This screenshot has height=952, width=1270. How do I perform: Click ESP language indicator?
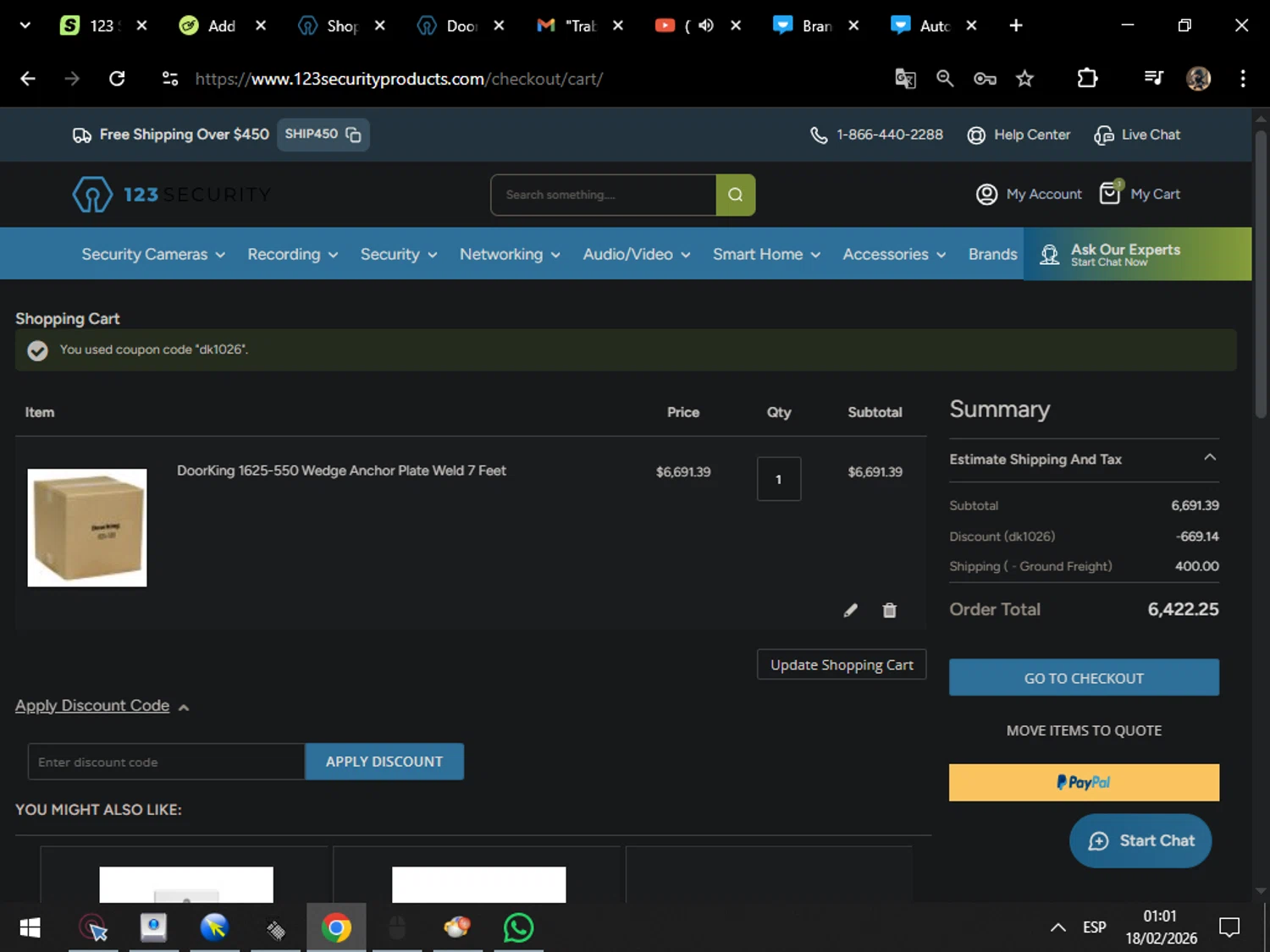point(1095,927)
